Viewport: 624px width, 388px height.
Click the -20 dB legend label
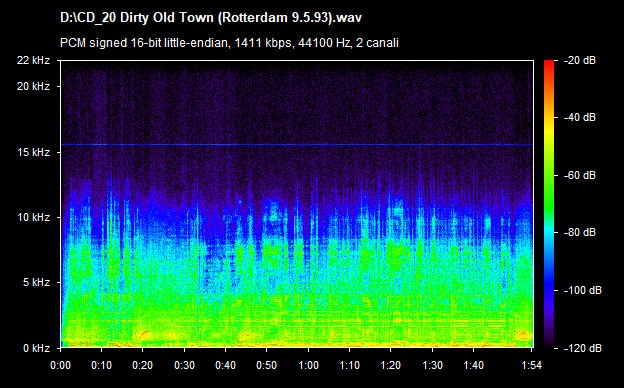coord(580,60)
